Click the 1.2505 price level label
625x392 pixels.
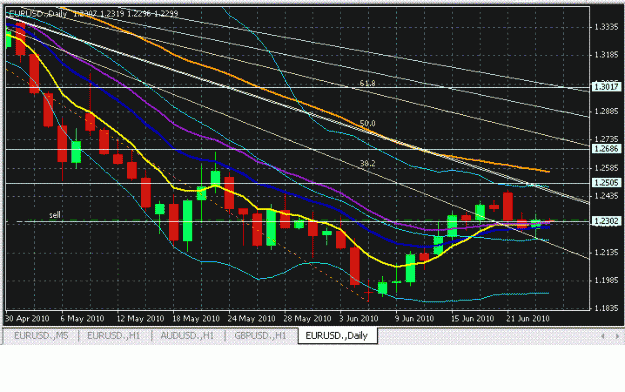(606, 183)
